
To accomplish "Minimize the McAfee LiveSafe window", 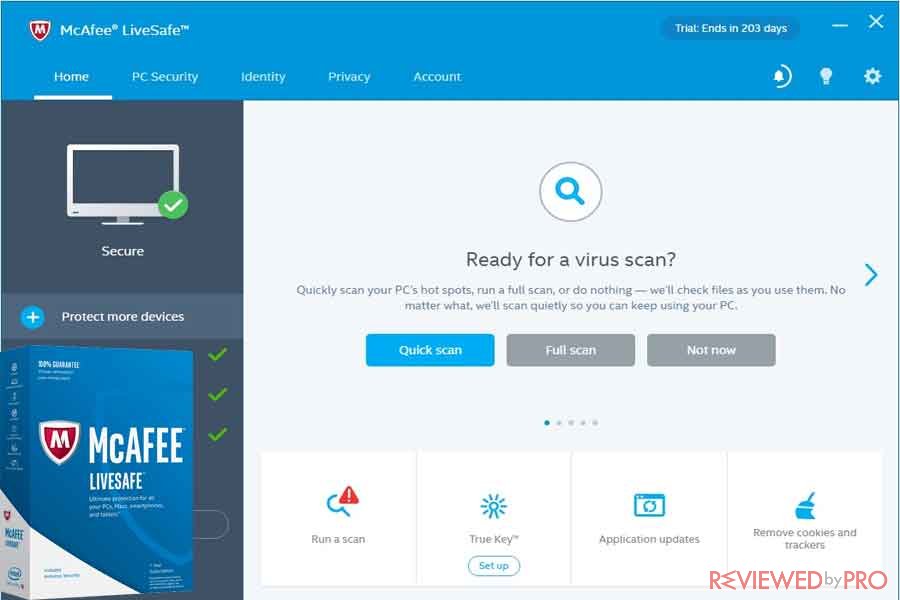I will (840, 26).
